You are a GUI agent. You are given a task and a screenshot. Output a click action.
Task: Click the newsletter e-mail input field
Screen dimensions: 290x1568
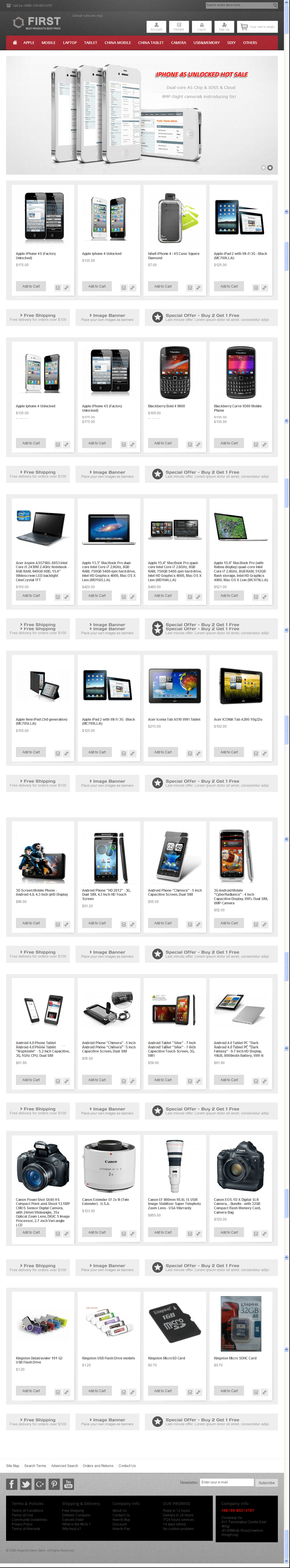pos(227,1482)
